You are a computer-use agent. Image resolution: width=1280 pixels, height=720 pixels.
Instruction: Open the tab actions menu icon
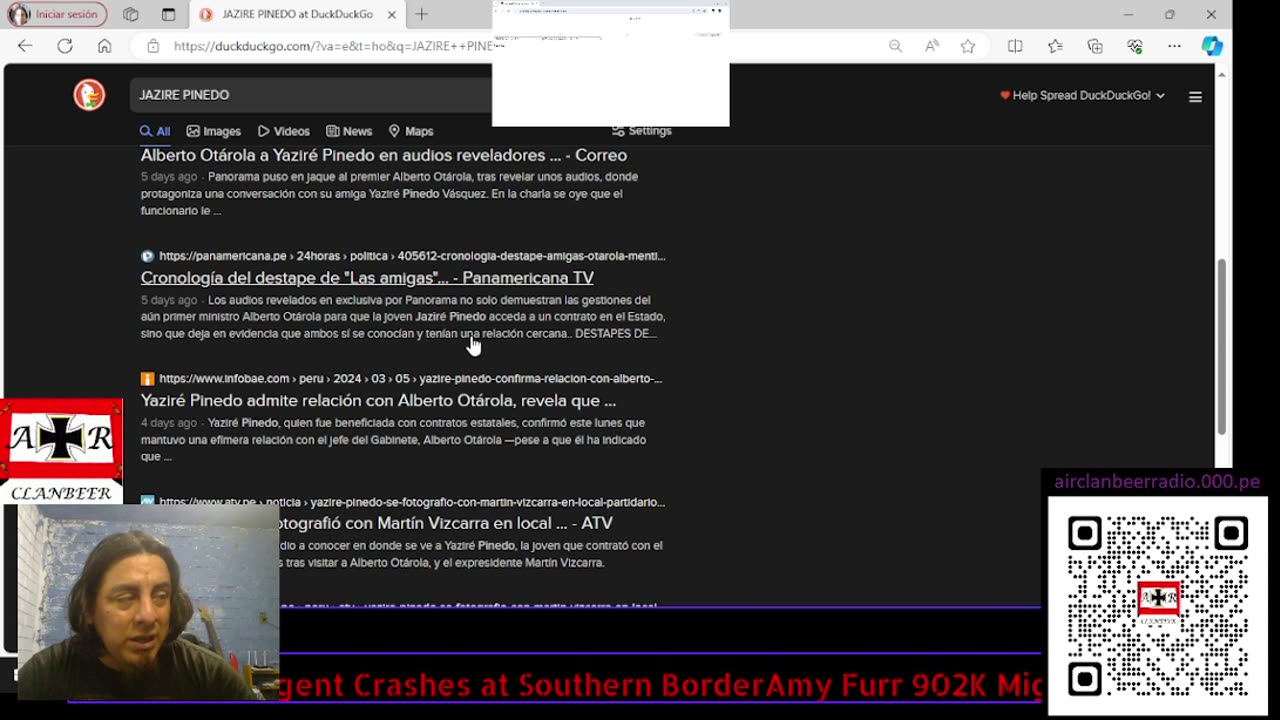(x=168, y=14)
